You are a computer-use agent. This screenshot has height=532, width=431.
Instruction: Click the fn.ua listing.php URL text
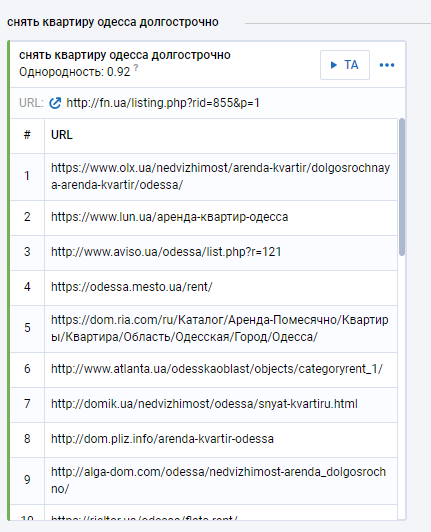point(163,103)
